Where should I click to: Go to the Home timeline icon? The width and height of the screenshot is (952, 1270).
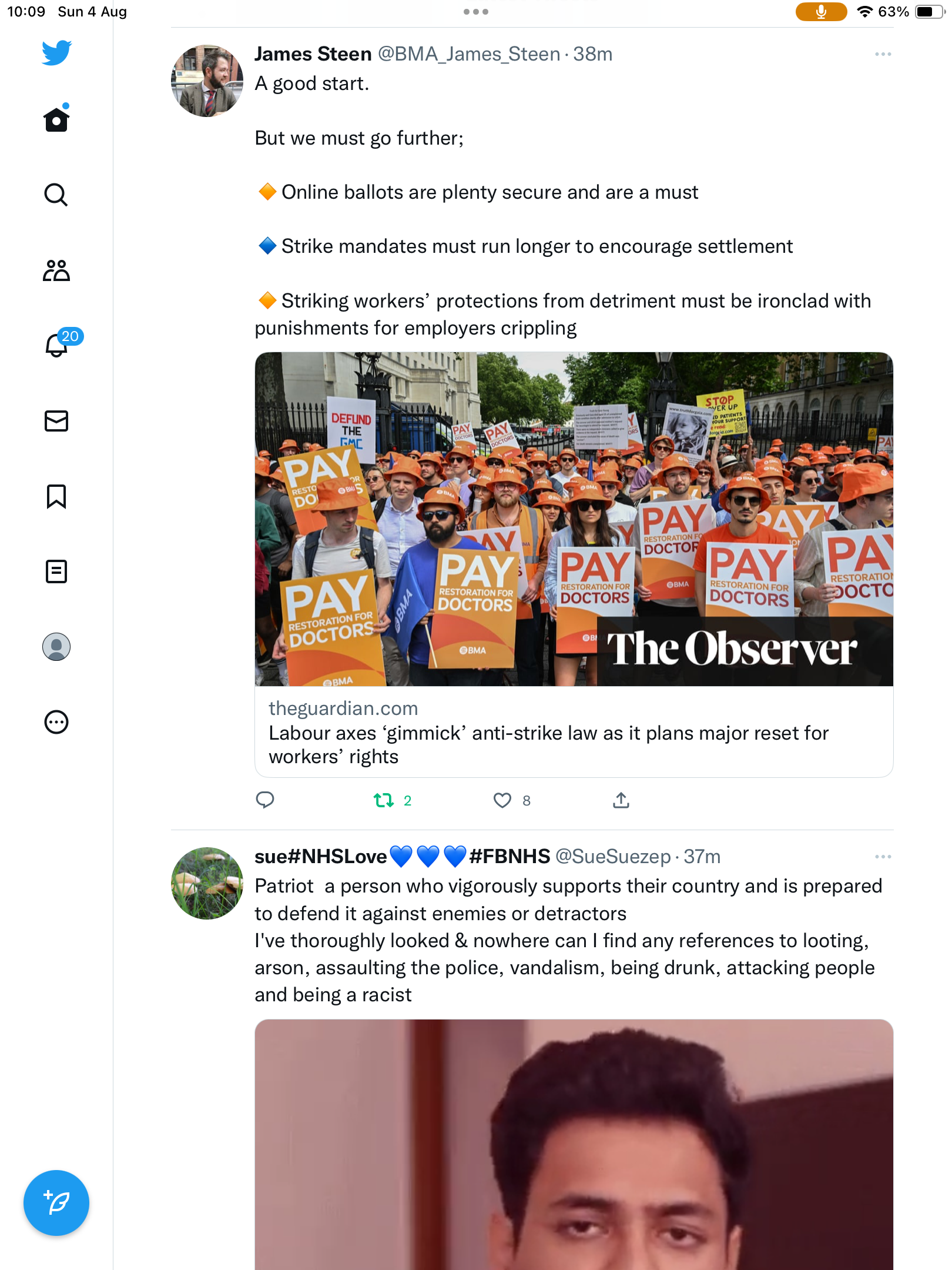point(56,118)
